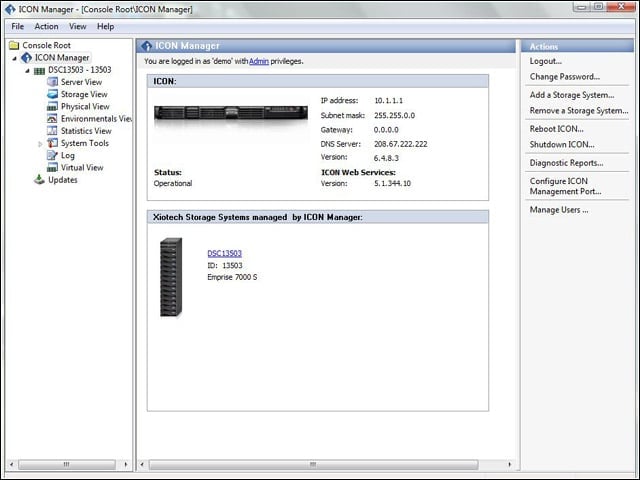Click the ICON rack server image
Image resolution: width=640 pixels, height=480 pixels.
pos(231,112)
